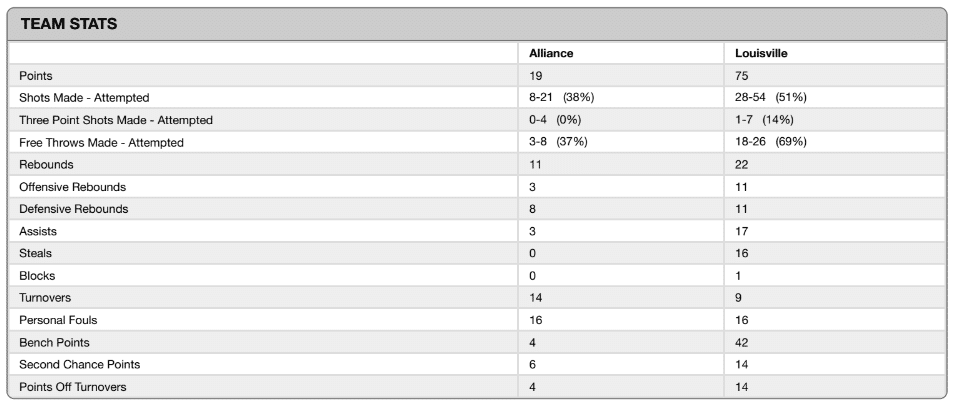Select Alliance's 8-21 (38%) shooting cell

562,98
